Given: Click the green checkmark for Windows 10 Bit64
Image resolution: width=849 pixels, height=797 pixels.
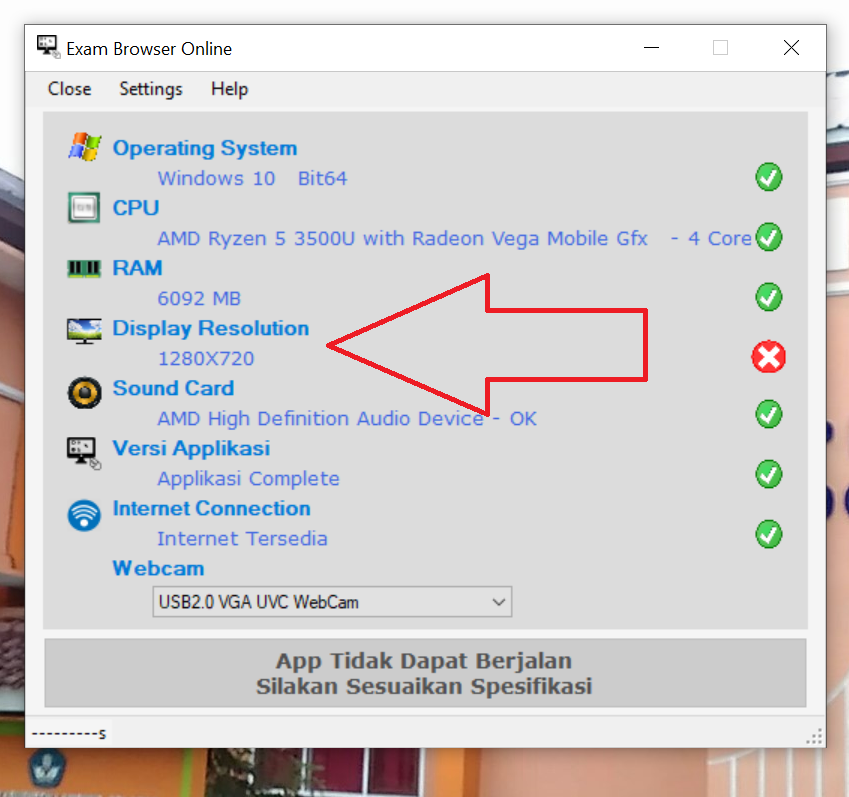Looking at the screenshot, I should tap(769, 177).
